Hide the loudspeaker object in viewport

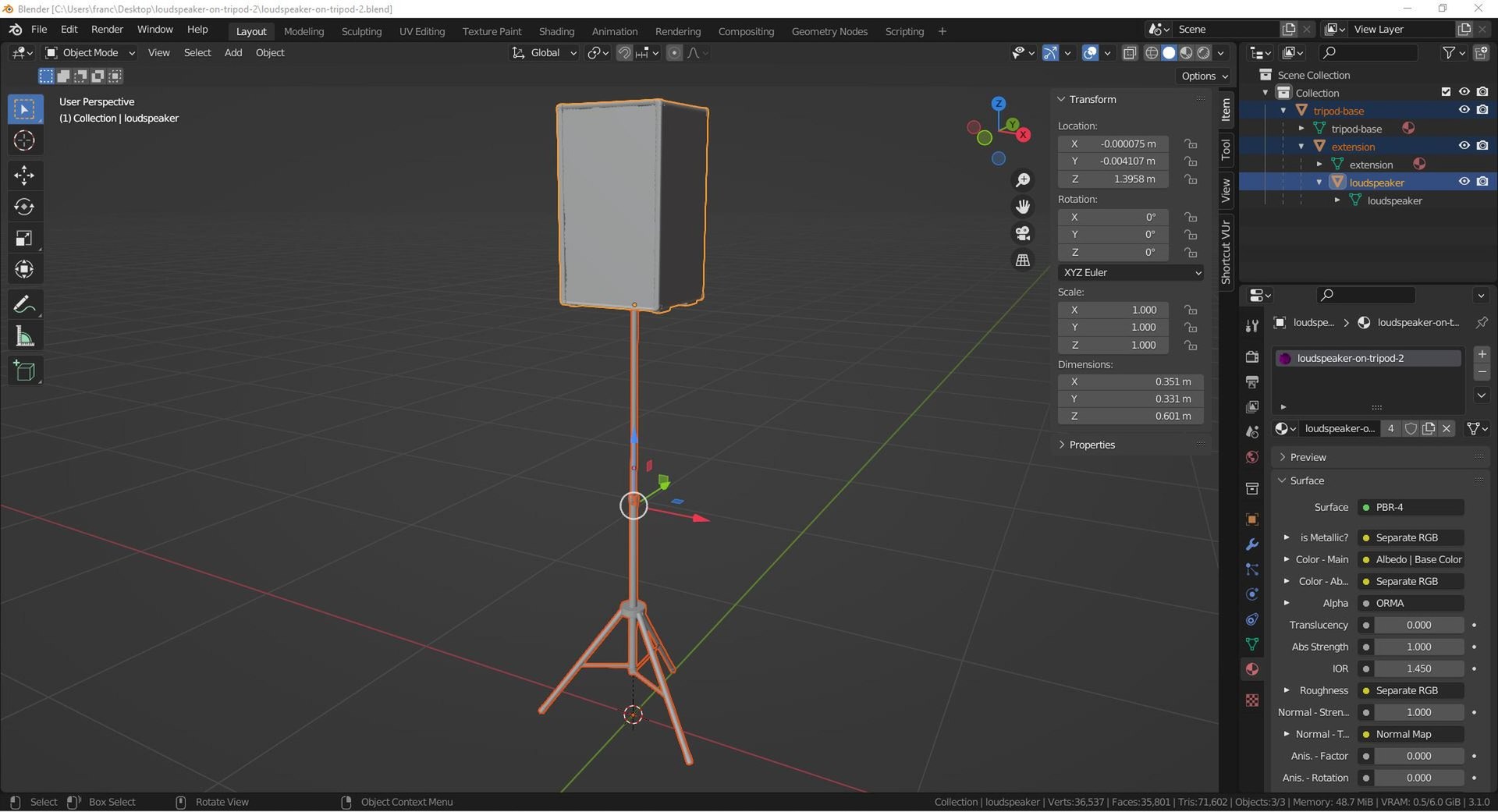pos(1464,182)
